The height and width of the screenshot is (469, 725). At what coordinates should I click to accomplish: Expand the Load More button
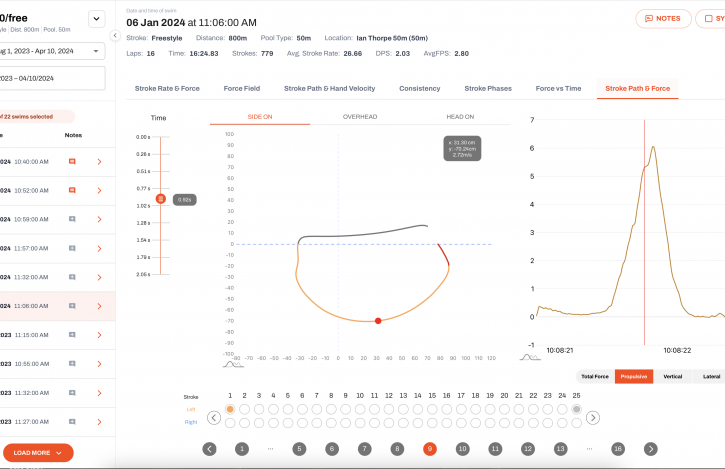click(38, 453)
